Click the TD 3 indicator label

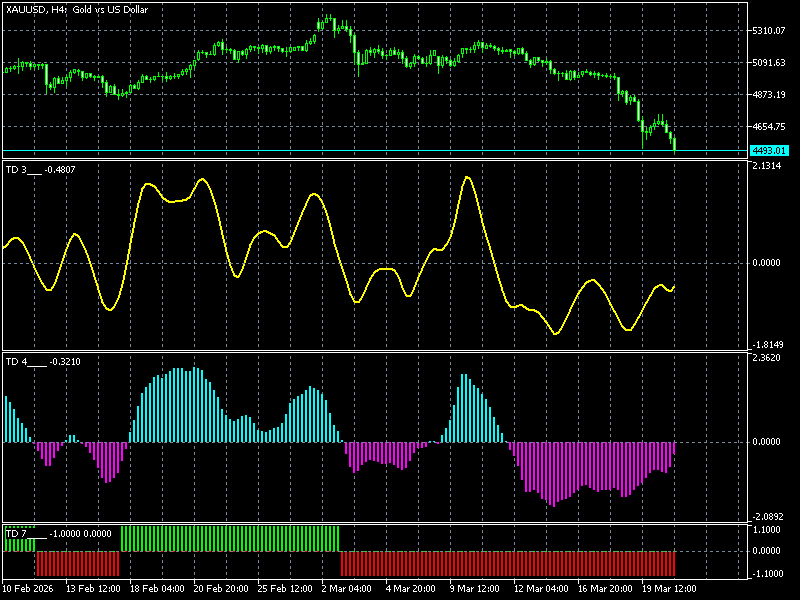pos(40,170)
